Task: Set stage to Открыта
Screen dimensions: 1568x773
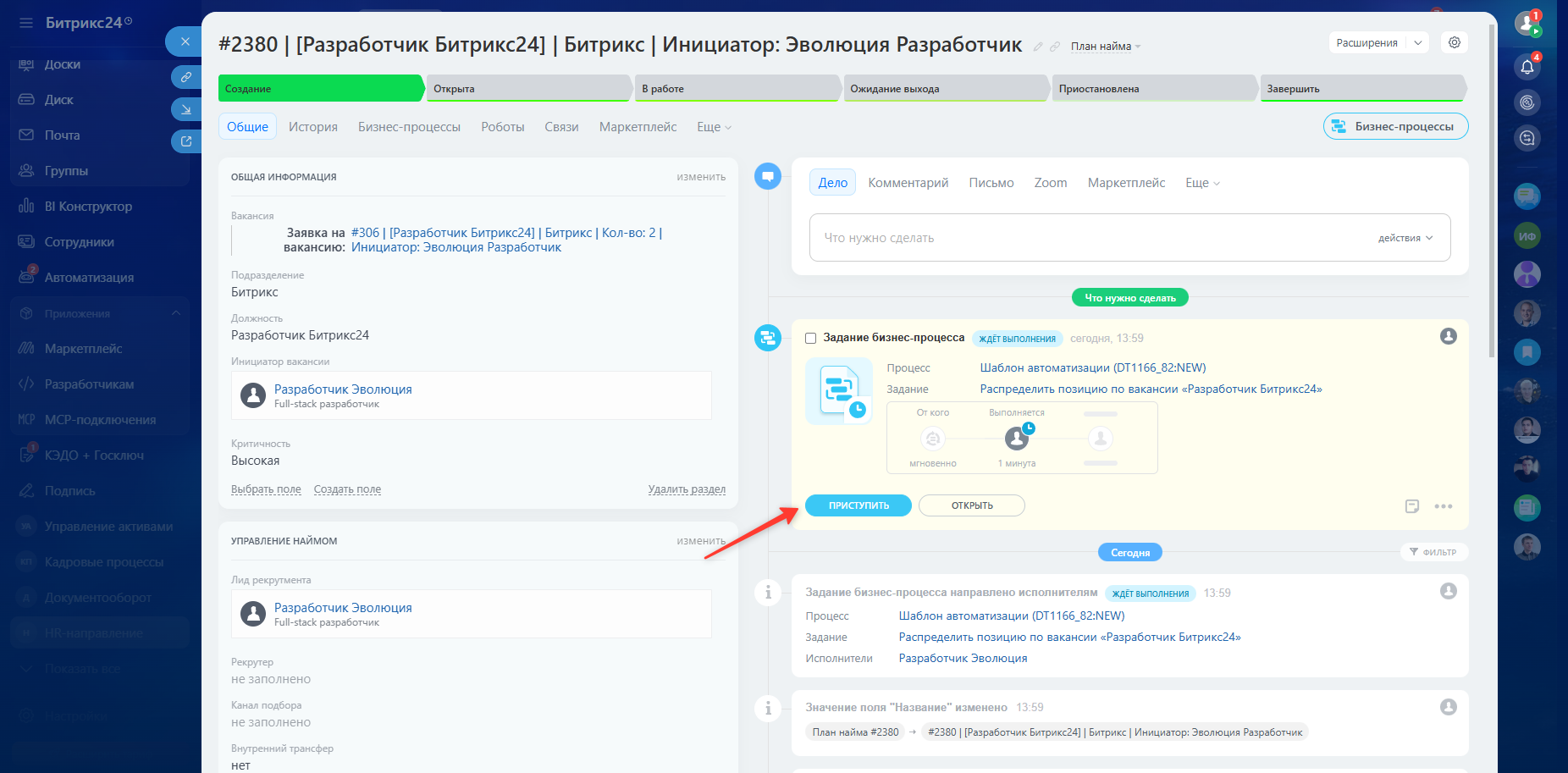Action: click(529, 88)
